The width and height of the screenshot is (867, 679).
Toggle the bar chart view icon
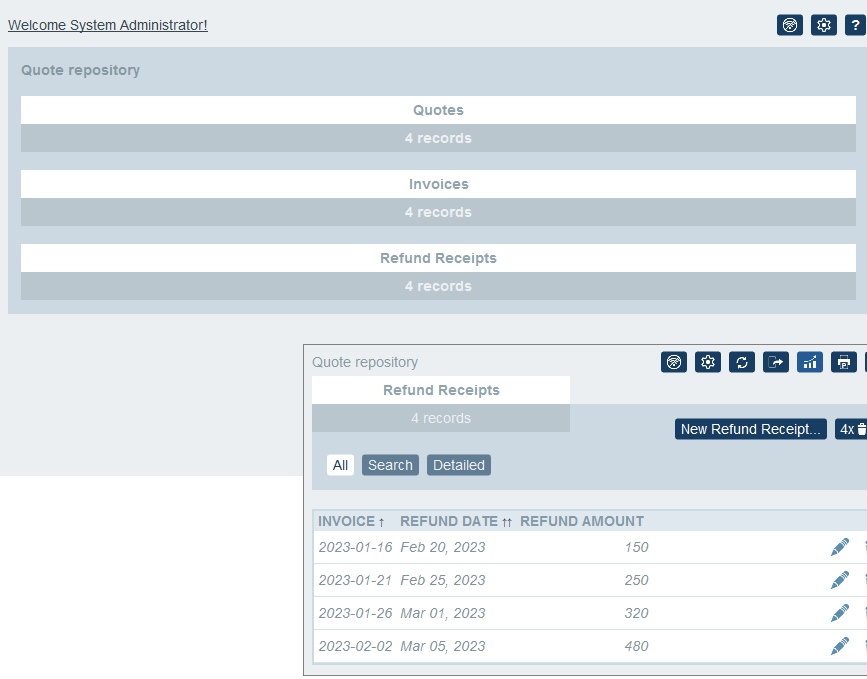tap(810, 362)
